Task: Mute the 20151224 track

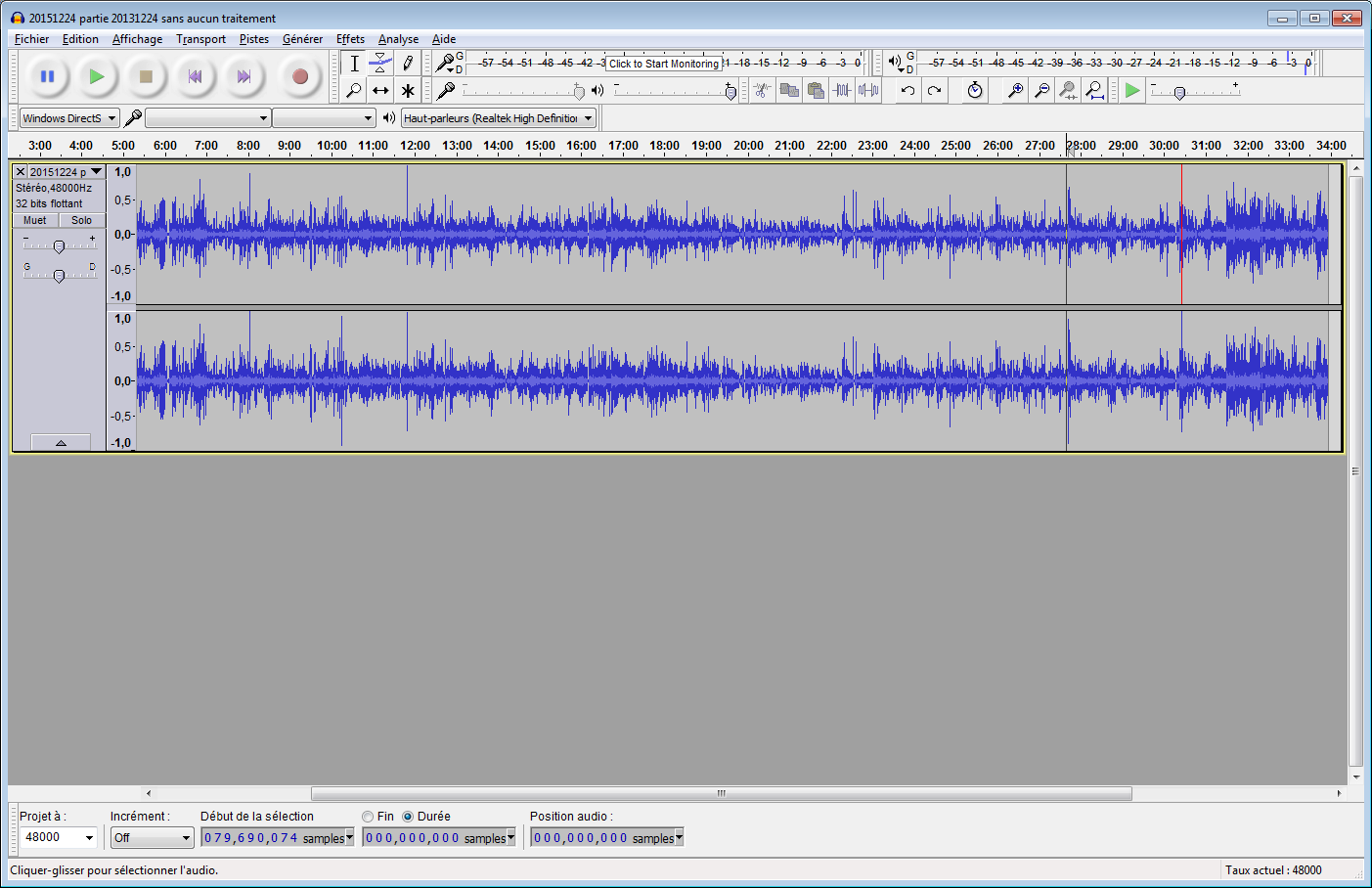Action: coord(35,220)
